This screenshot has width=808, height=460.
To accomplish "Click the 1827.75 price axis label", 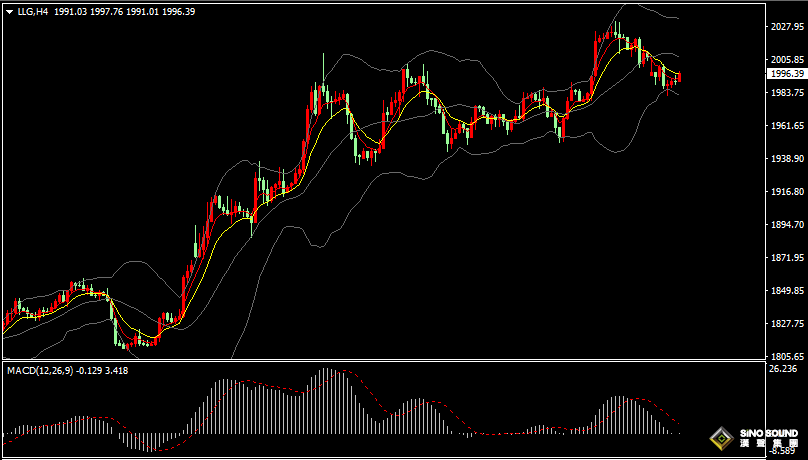I will point(785,324).
